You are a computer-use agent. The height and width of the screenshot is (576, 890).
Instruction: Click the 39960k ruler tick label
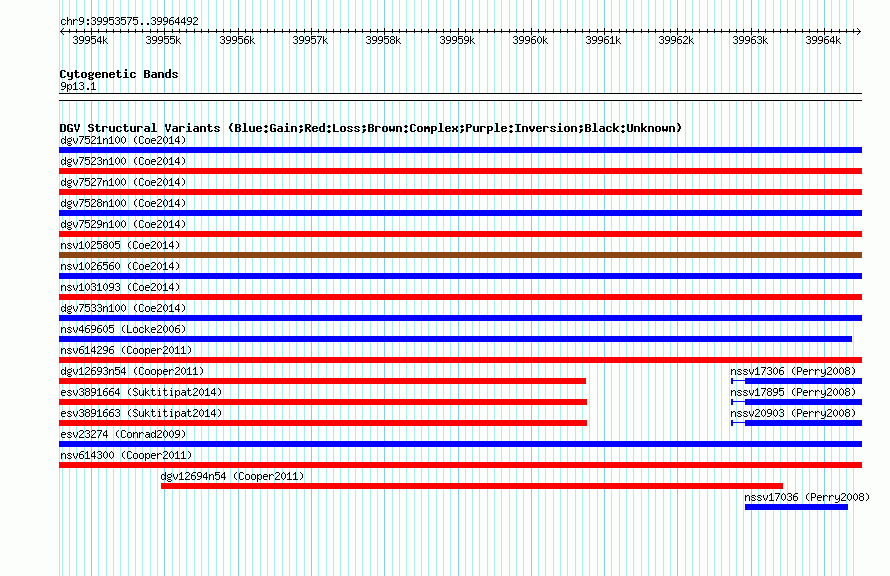(530, 40)
